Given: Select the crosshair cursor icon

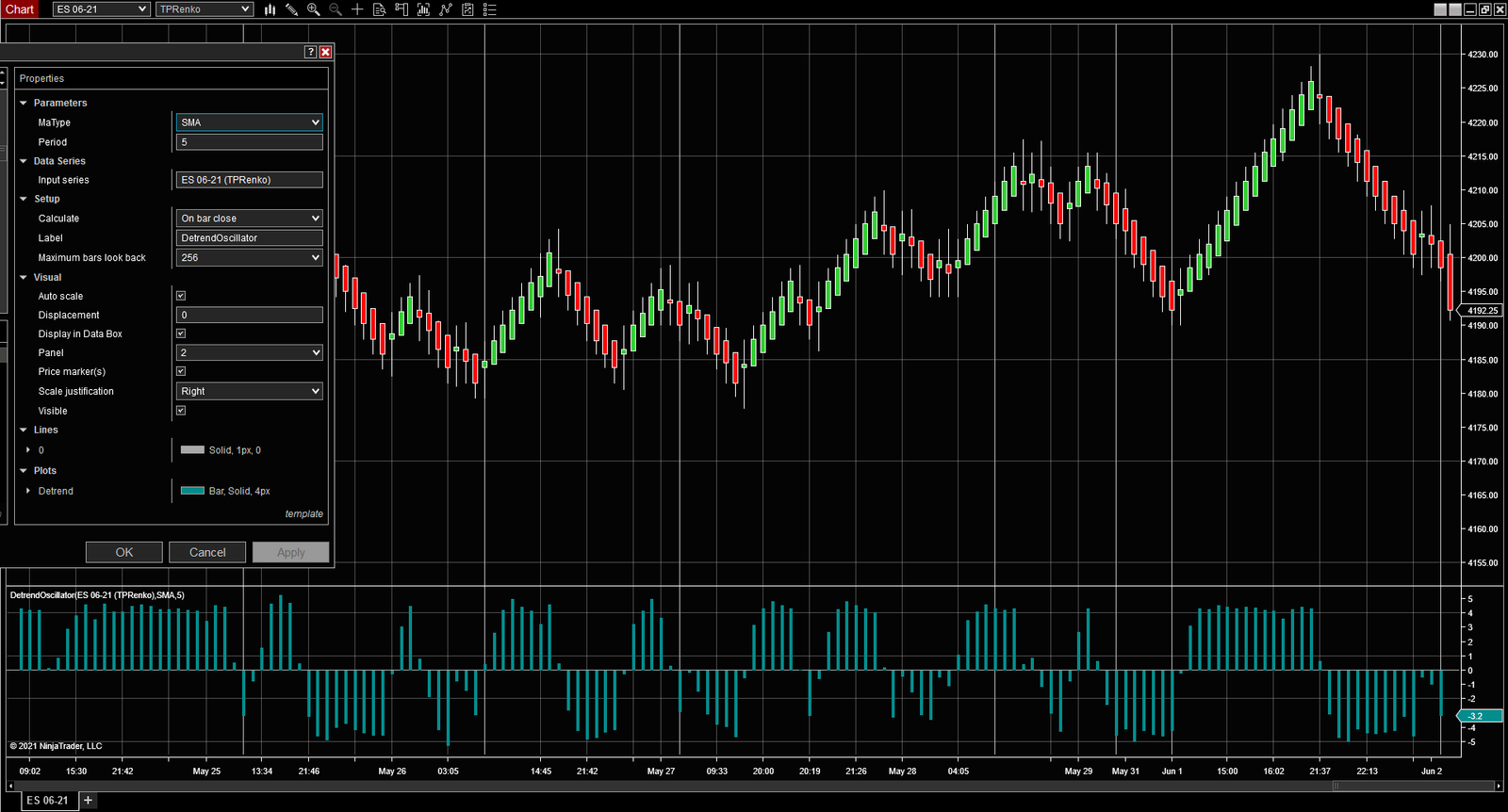Looking at the screenshot, I should point(357,9).
